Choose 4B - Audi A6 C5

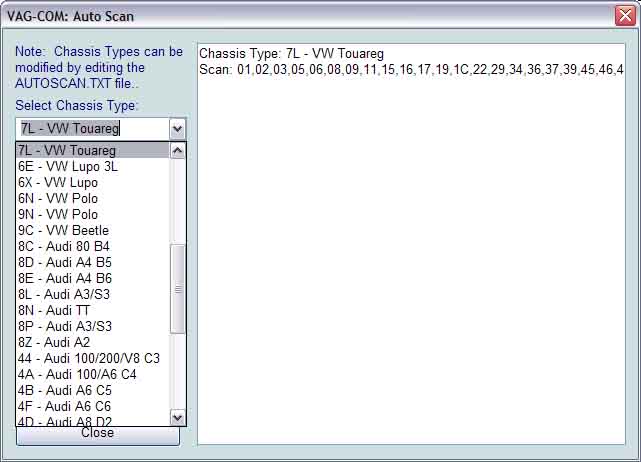pyautogui.click(x=93, y=390)
